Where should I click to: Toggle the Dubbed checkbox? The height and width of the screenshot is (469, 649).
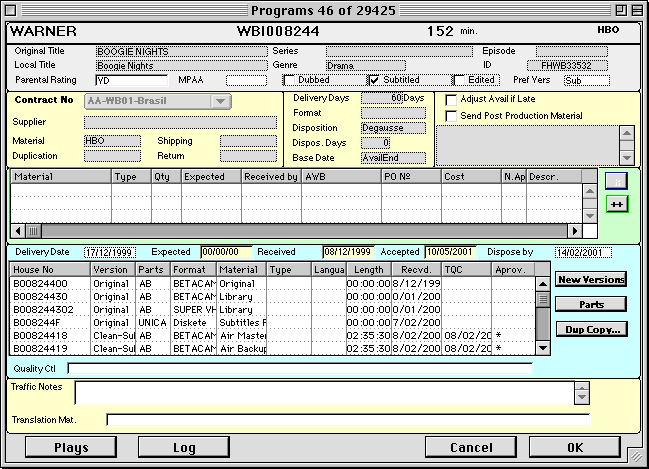pyautogui.click(x=288, y=80)
